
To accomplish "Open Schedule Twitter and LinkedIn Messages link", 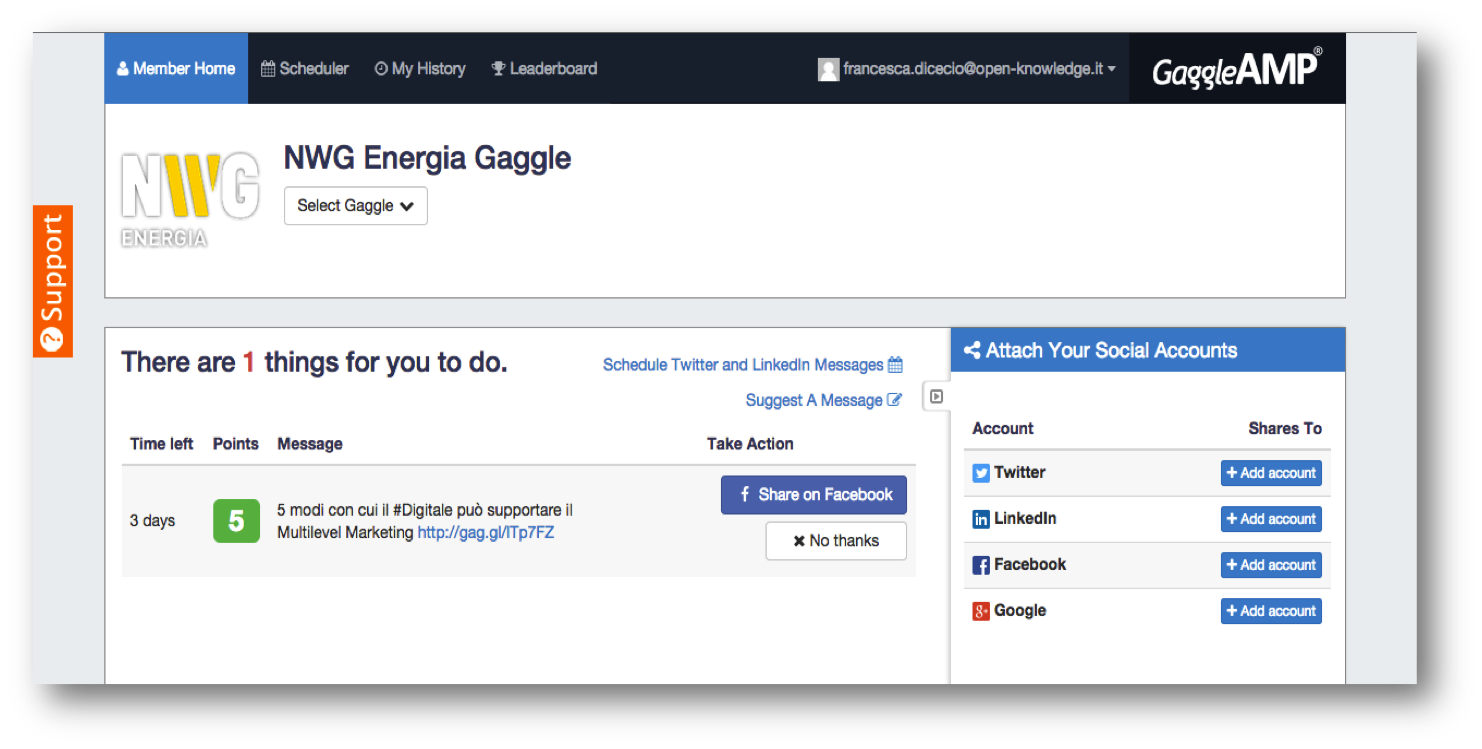I will coord(752,365).
